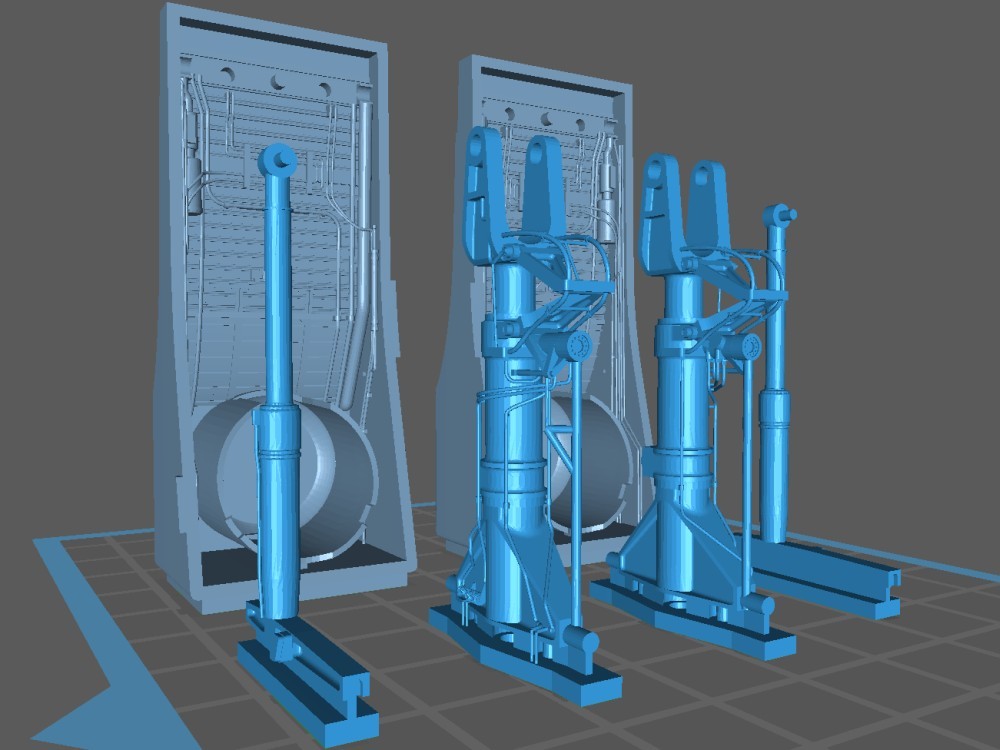
Task: Click the base plate under center landing gear
Action: [x=520, y=650]
